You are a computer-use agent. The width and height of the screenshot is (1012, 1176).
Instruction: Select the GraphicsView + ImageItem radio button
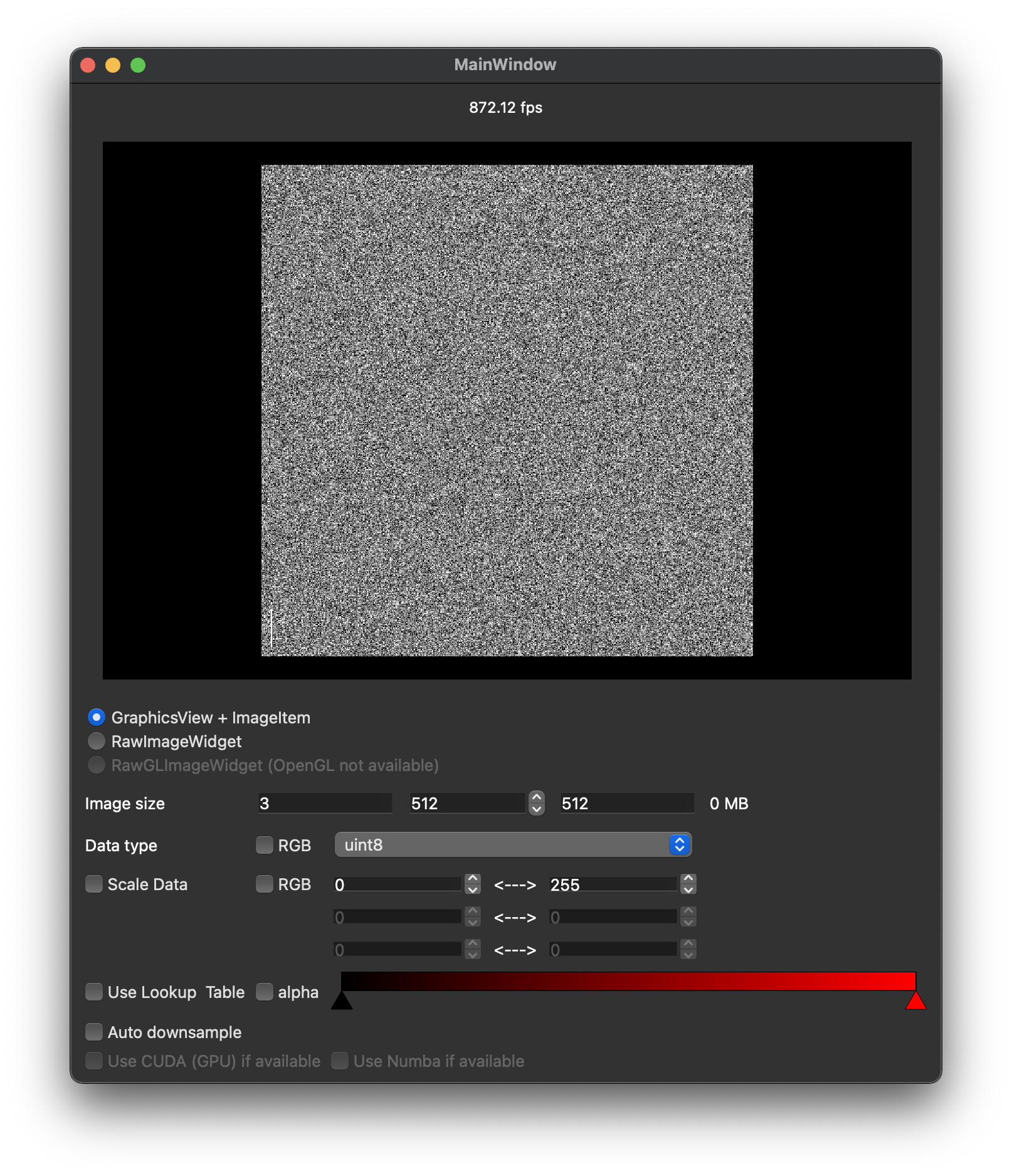97,717
